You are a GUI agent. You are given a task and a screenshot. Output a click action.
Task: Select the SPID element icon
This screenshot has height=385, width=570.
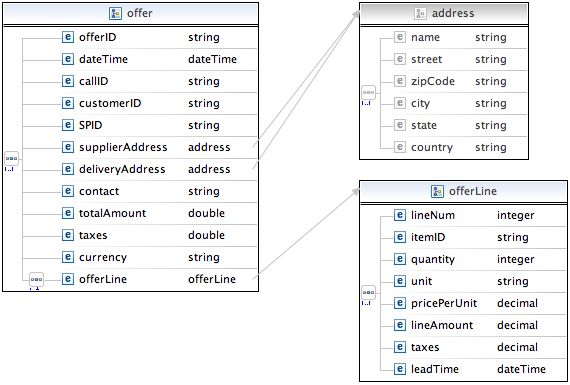[x=68, y=125]
